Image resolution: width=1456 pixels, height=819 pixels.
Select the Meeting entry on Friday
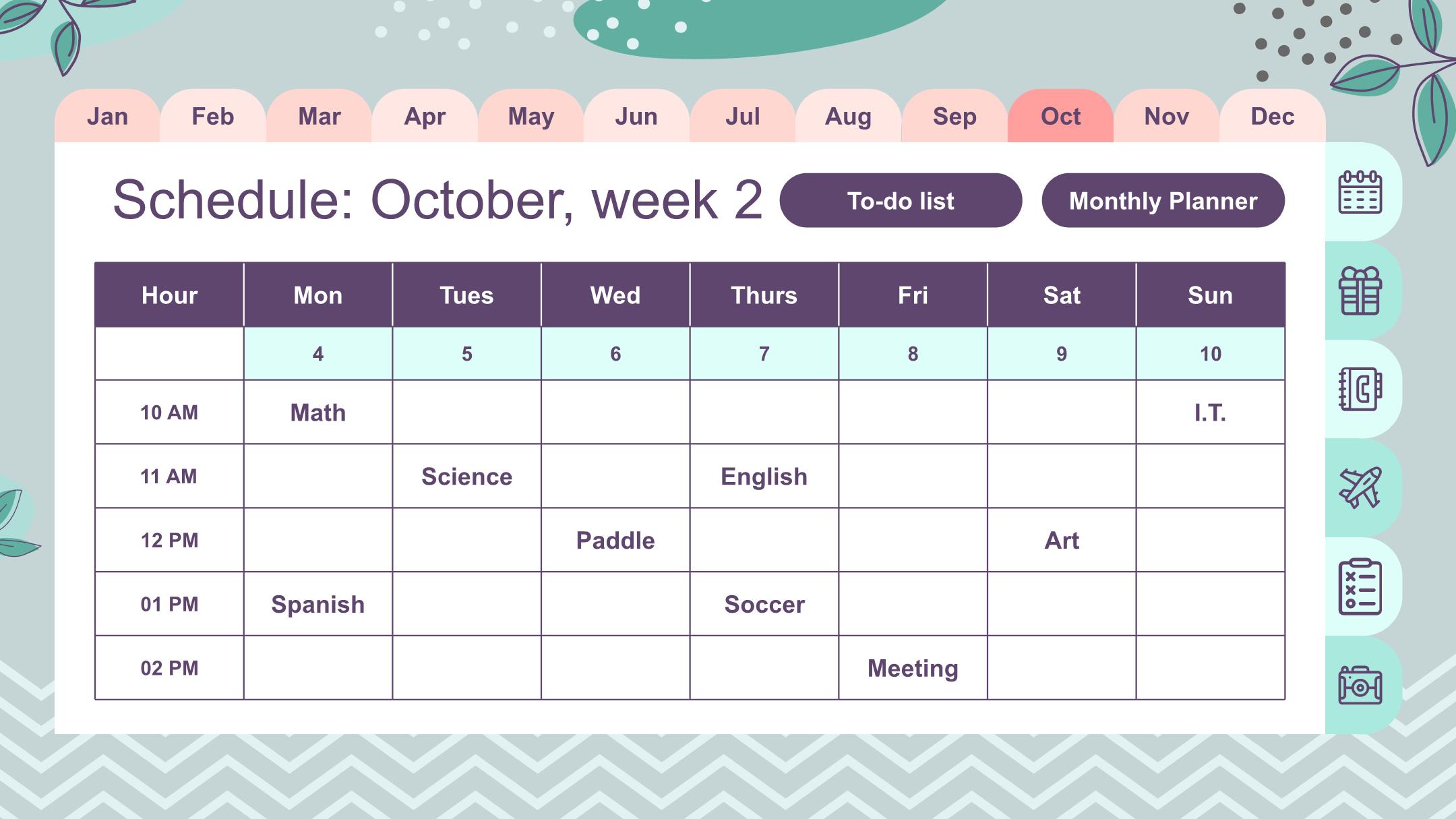tap(913, 668)
